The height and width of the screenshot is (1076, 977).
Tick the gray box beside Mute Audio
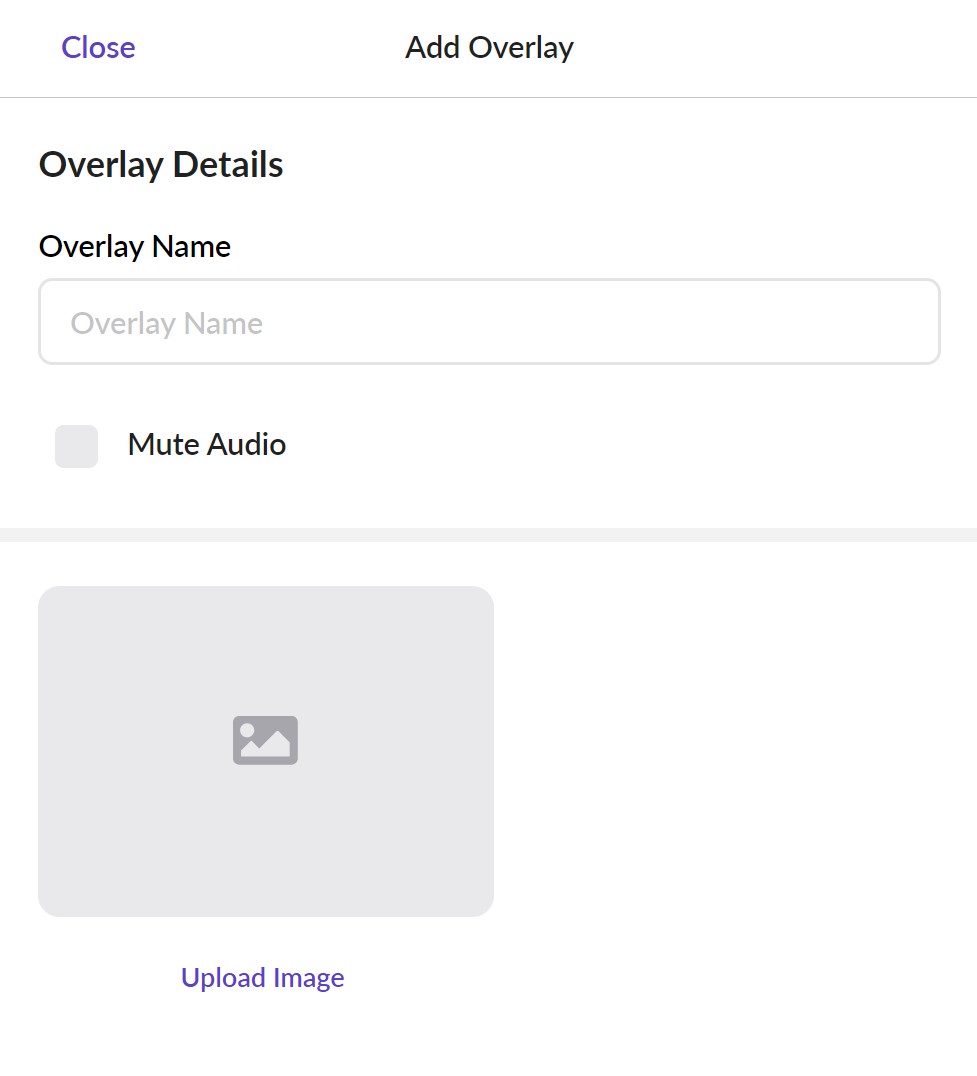click(x=77, y=446)
